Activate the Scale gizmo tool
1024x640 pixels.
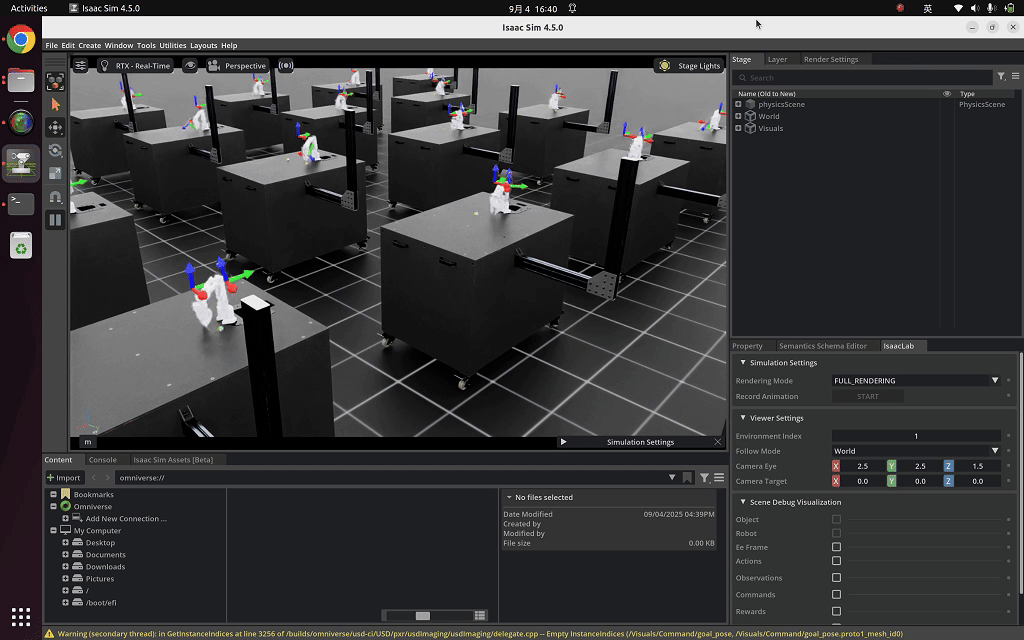(x=56, y=173)
